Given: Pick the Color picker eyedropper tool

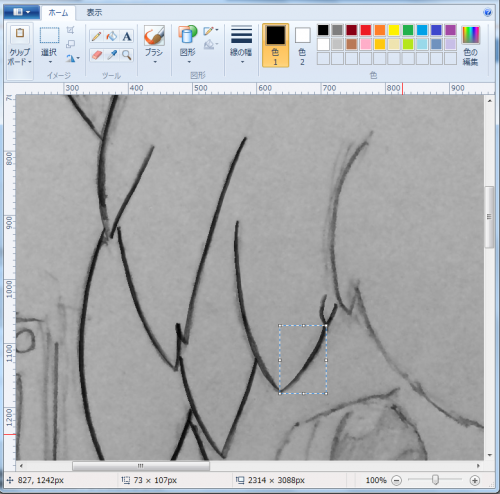Looking at the screenshot, I should pyautogui.click(x=112, y=55).
